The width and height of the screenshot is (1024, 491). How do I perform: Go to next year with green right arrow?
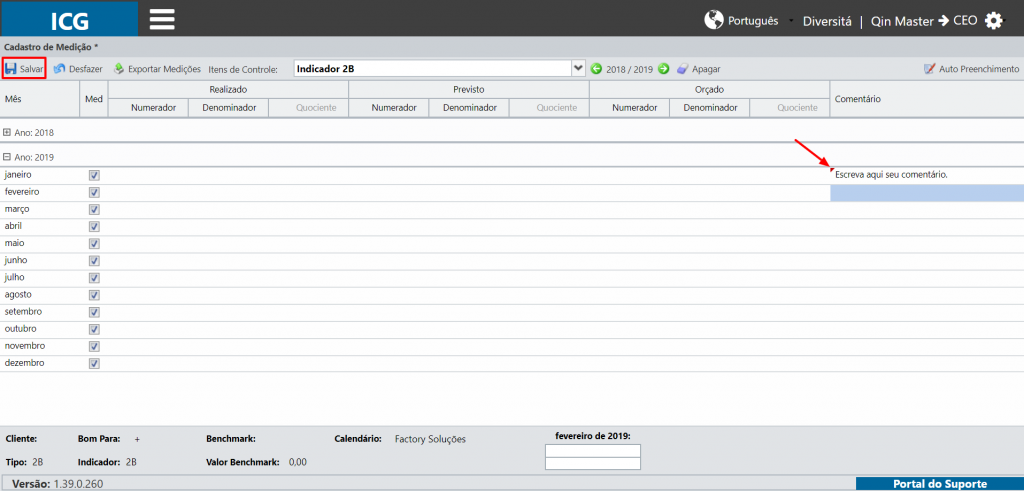pyautogui.click(x=664, y=69)
